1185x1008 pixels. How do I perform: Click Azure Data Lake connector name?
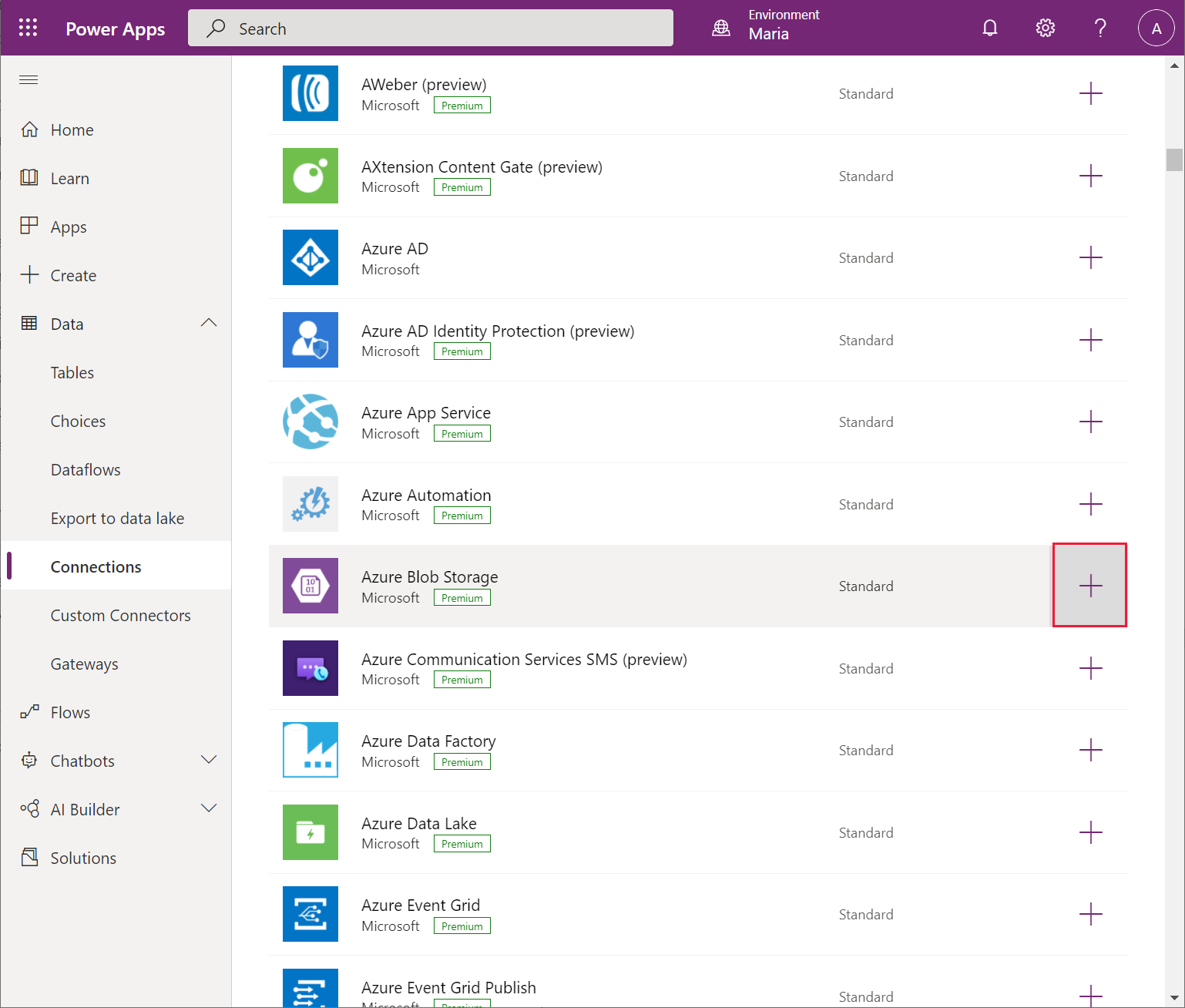pyautogui.click(x=419, y=823)
